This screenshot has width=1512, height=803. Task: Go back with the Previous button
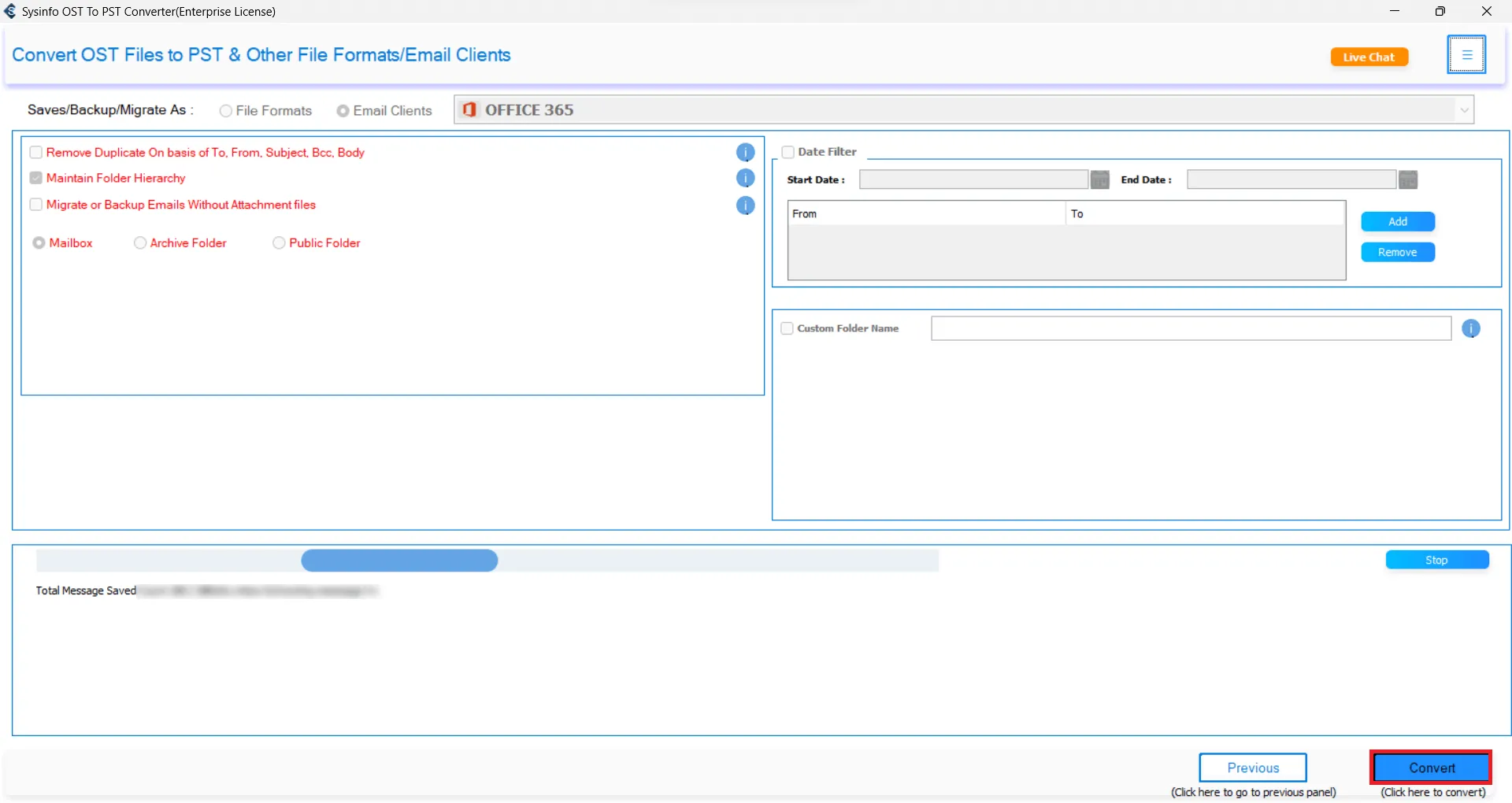pyautogui.click(x=1252, y=768)
